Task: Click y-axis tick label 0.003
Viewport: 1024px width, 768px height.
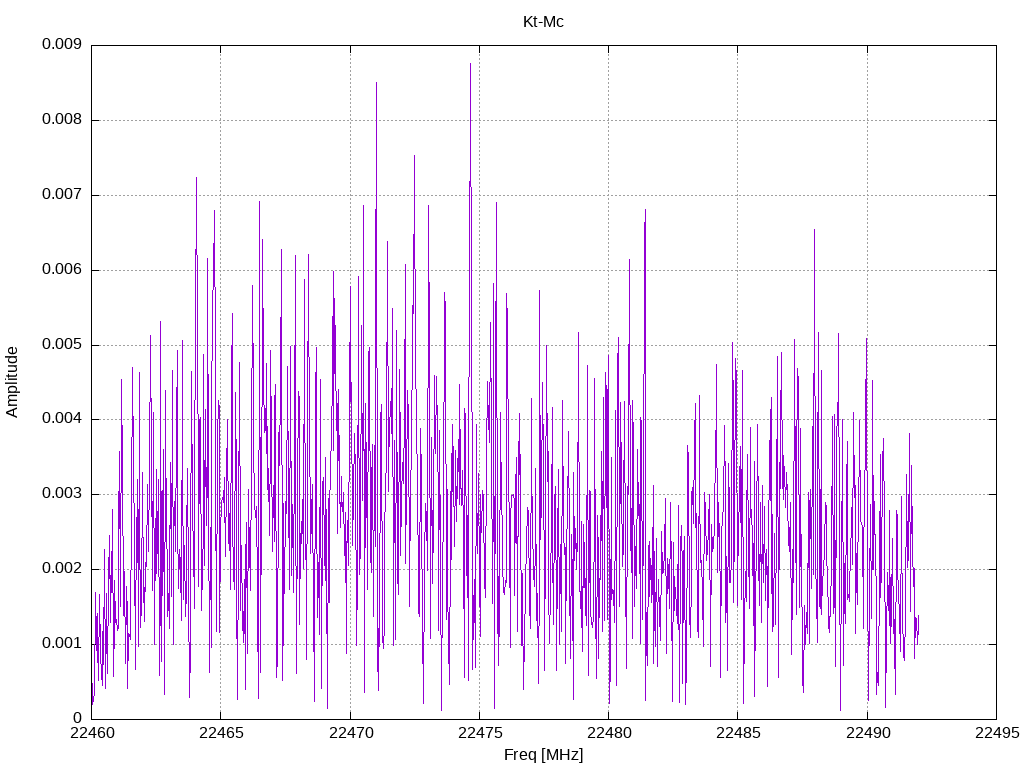Action: [x=62, y=494]
